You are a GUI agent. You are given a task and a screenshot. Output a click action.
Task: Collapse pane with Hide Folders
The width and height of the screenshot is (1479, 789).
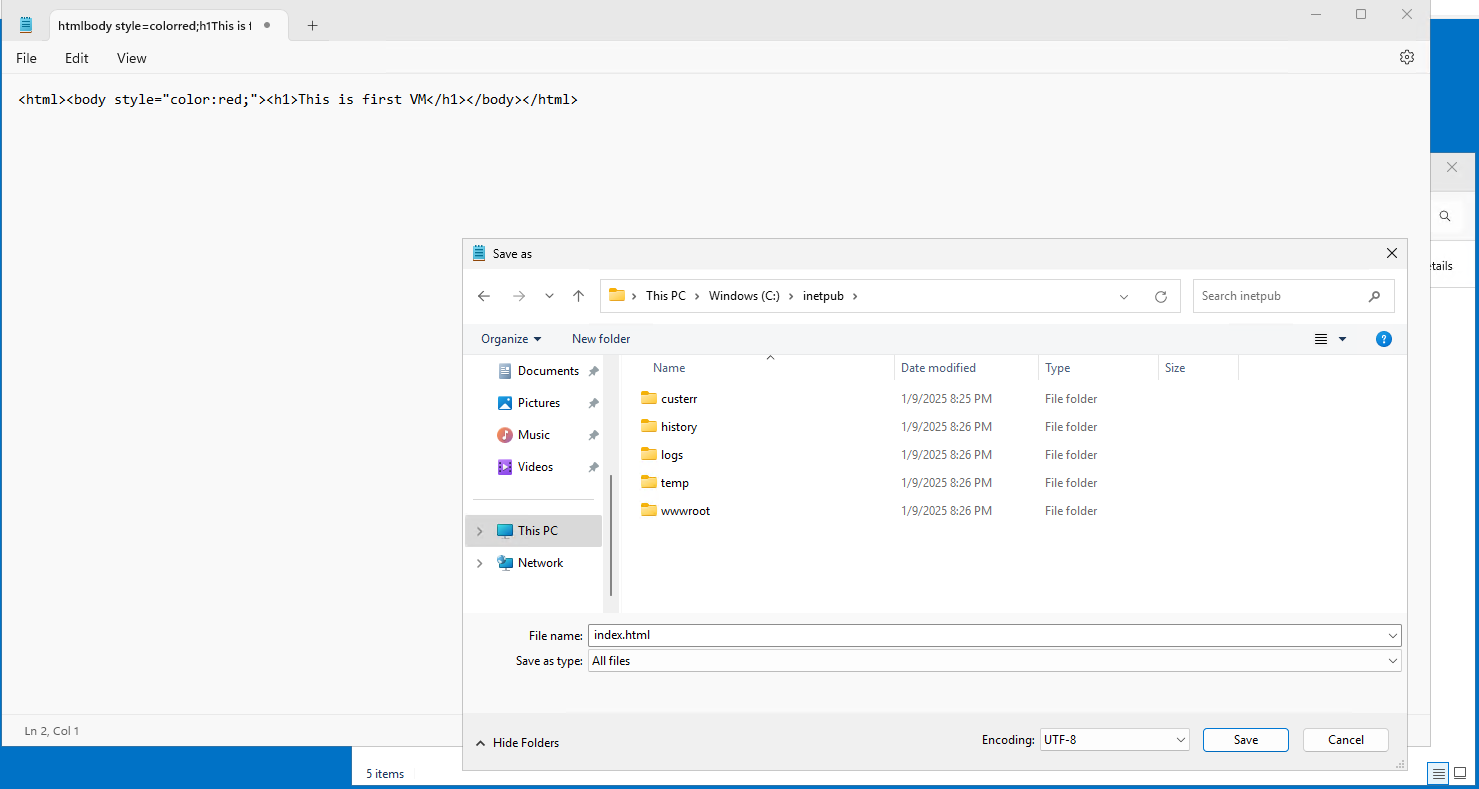pyautogui.click(x=517, y=743)
